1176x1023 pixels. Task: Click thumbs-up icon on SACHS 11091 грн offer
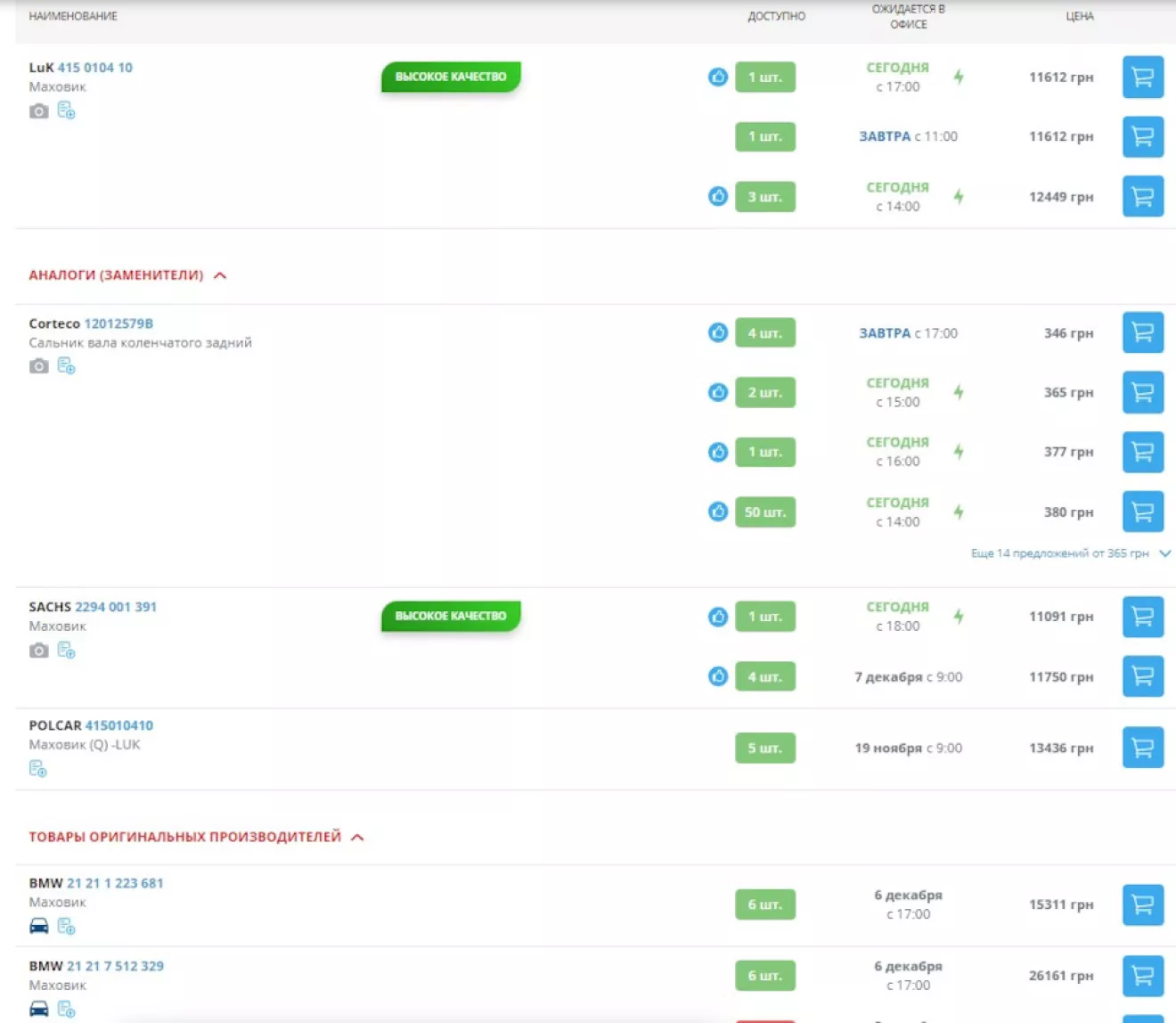click(718, 617)
